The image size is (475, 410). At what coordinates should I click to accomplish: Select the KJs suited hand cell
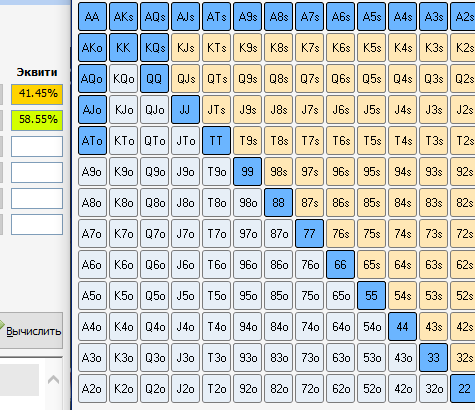click(185, 47)
